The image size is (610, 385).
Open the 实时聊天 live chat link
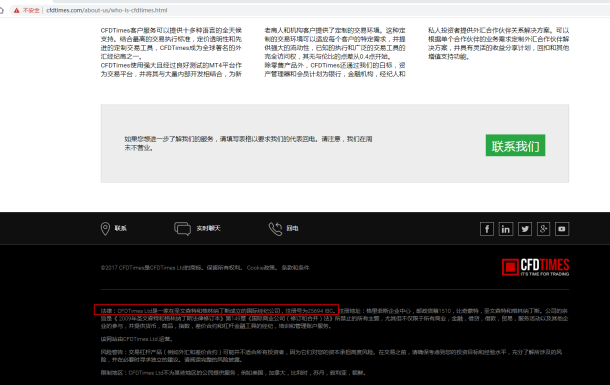(x=208, y=228)
